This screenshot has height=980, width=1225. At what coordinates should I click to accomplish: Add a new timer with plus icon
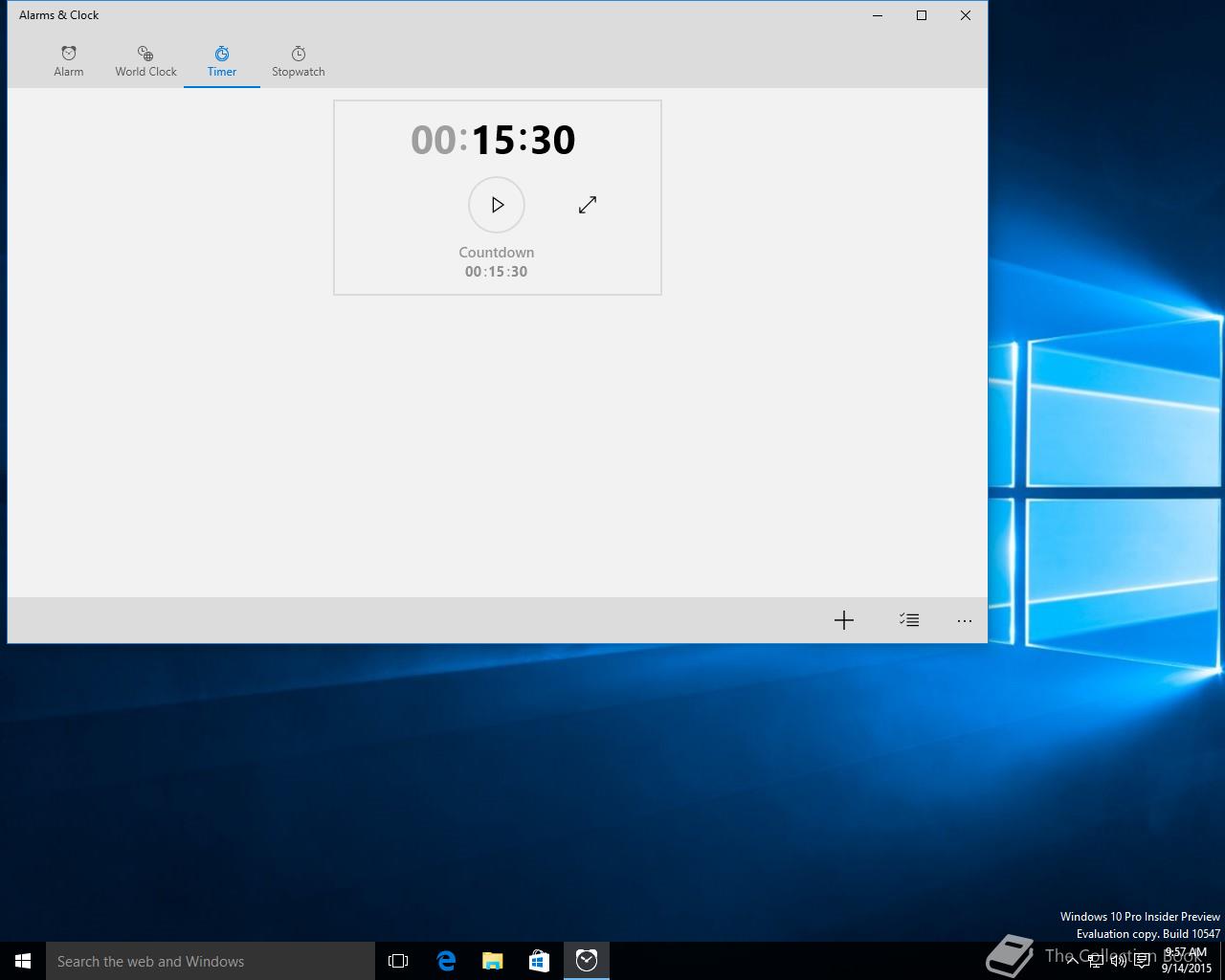[843, 620]
